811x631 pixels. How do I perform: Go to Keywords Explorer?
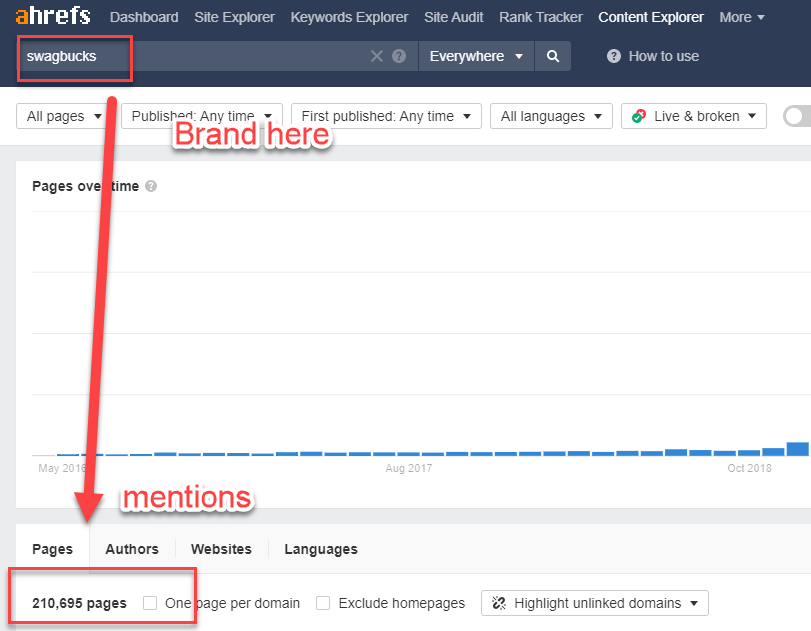349,17
